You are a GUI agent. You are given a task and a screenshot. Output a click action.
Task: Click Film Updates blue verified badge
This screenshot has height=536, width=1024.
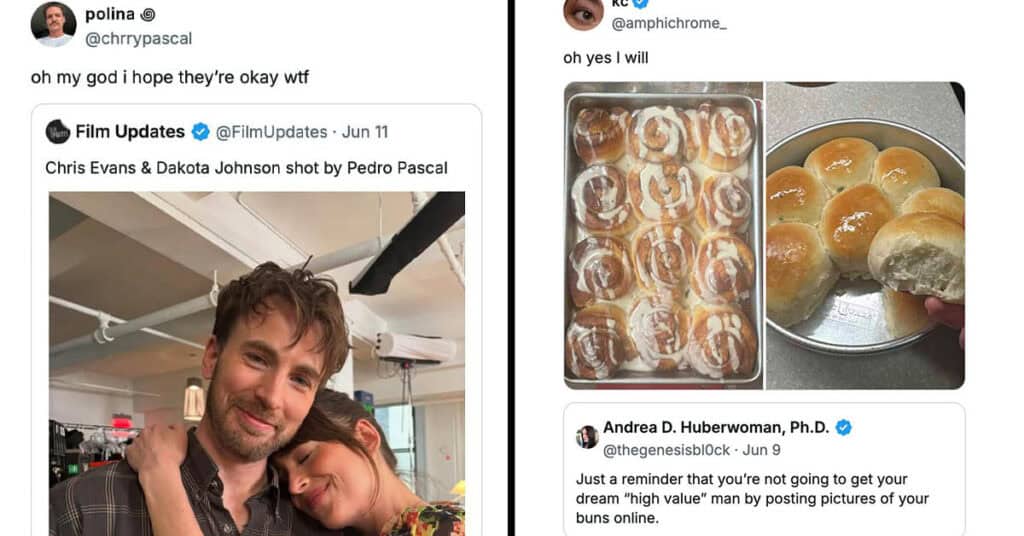coord(200,132)
